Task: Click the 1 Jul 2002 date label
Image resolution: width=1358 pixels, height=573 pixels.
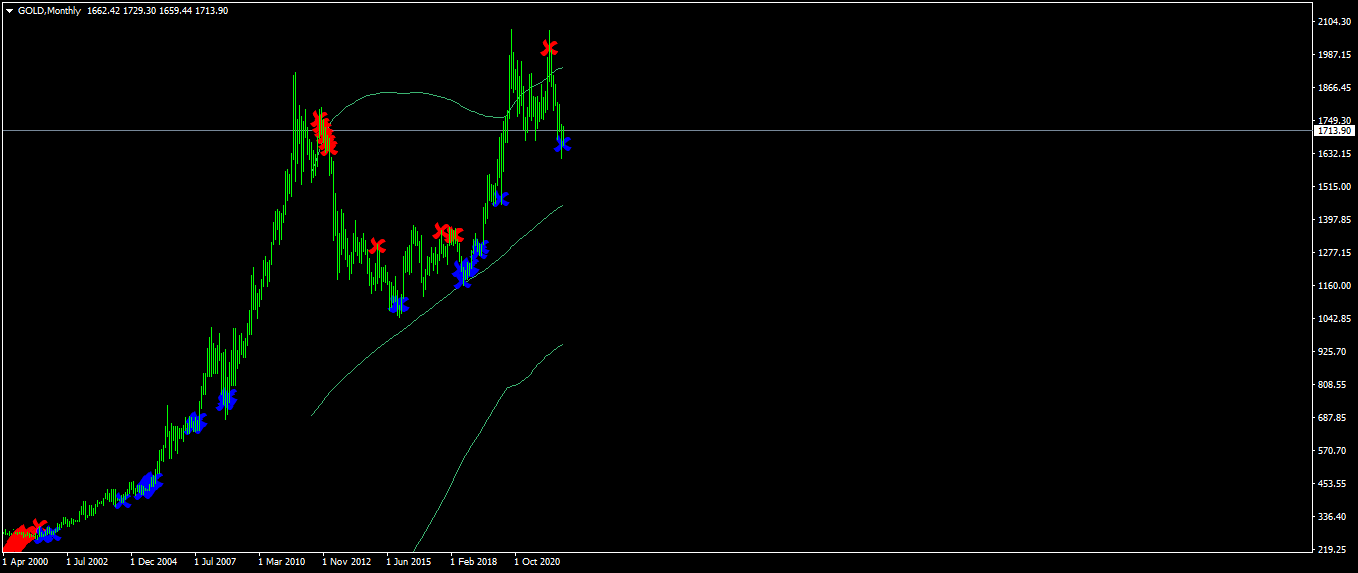Action: [88, 562]
